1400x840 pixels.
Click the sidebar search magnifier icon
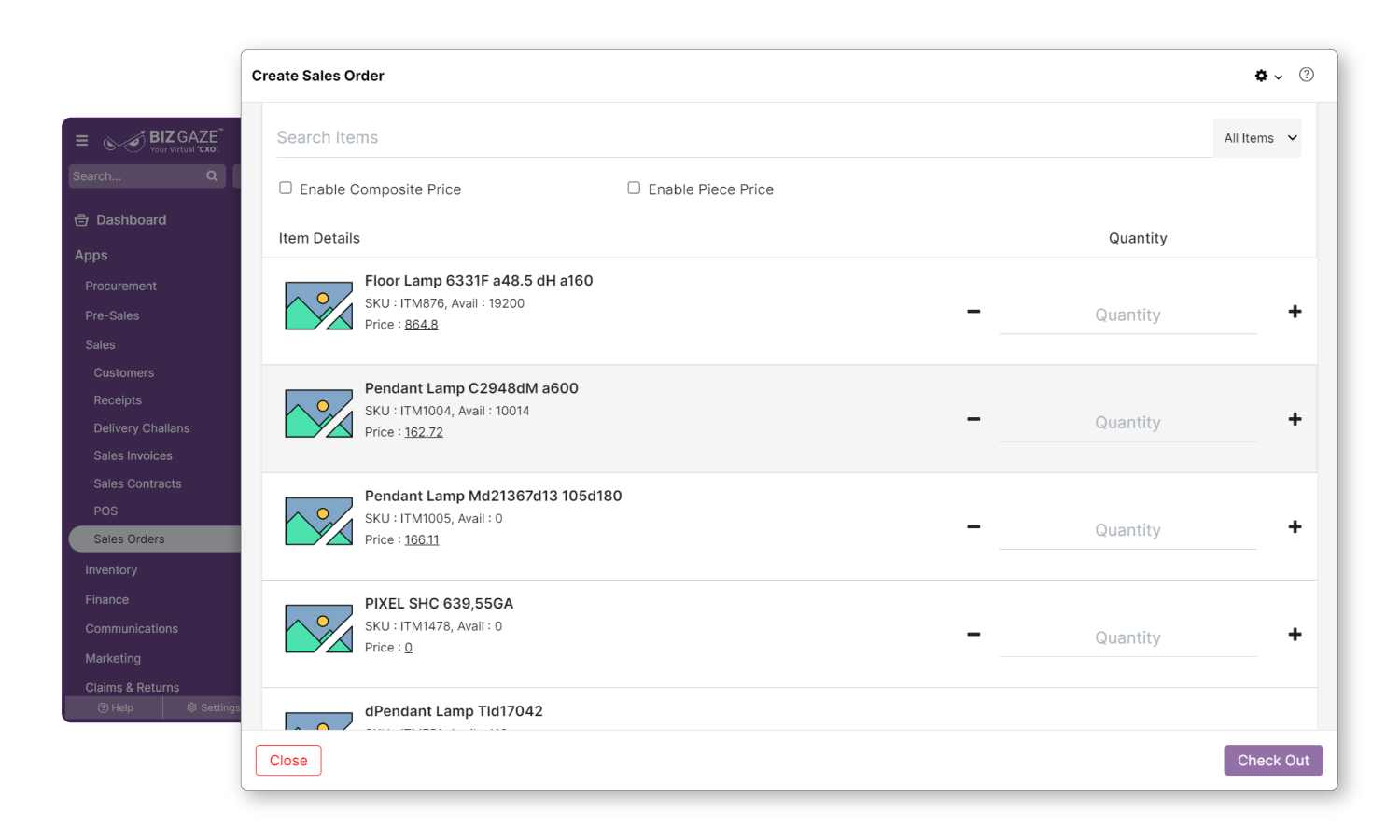click(x=212, y=175)
